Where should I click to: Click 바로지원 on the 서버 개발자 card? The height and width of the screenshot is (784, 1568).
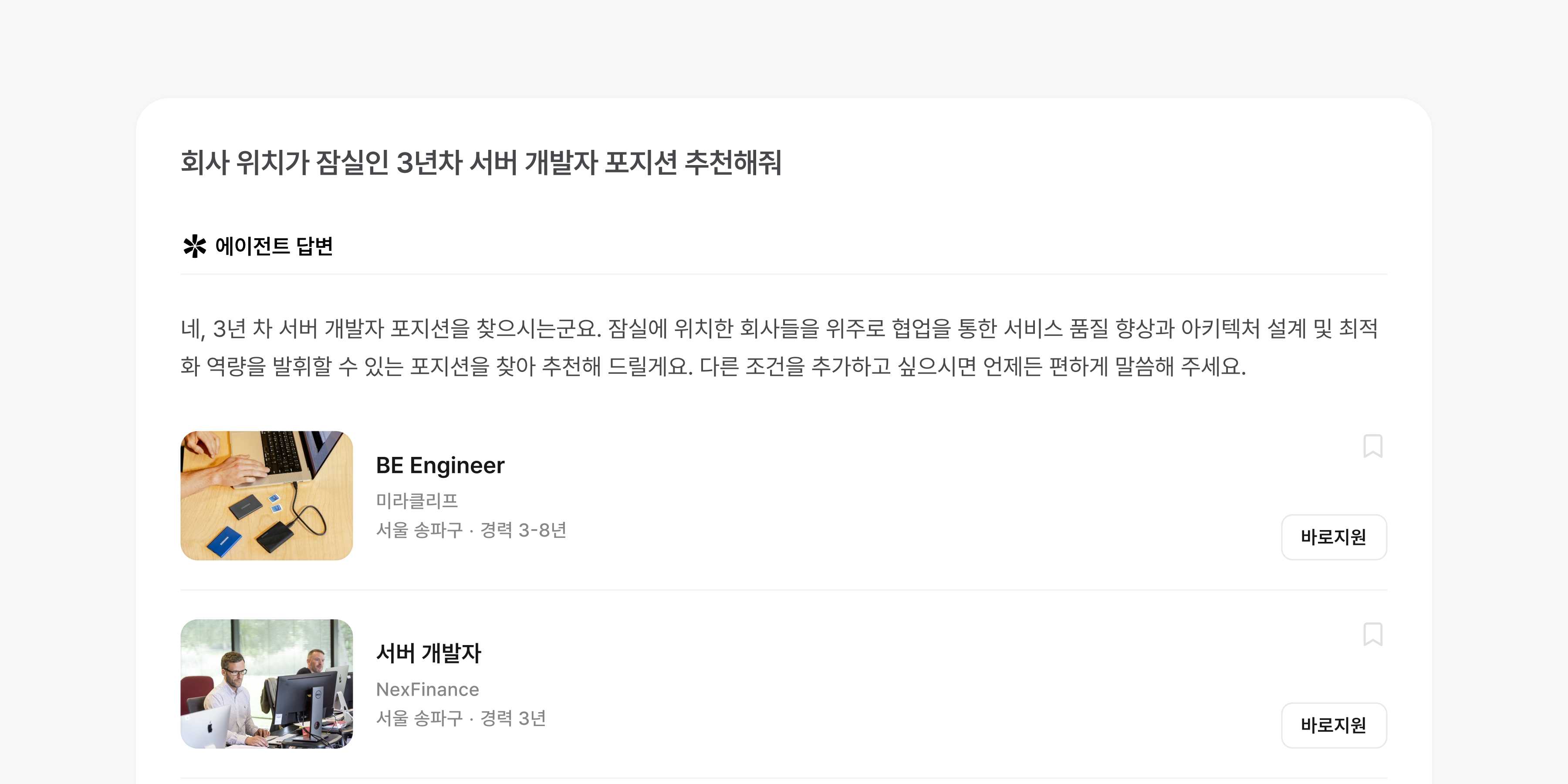(x=1334, y=725)
